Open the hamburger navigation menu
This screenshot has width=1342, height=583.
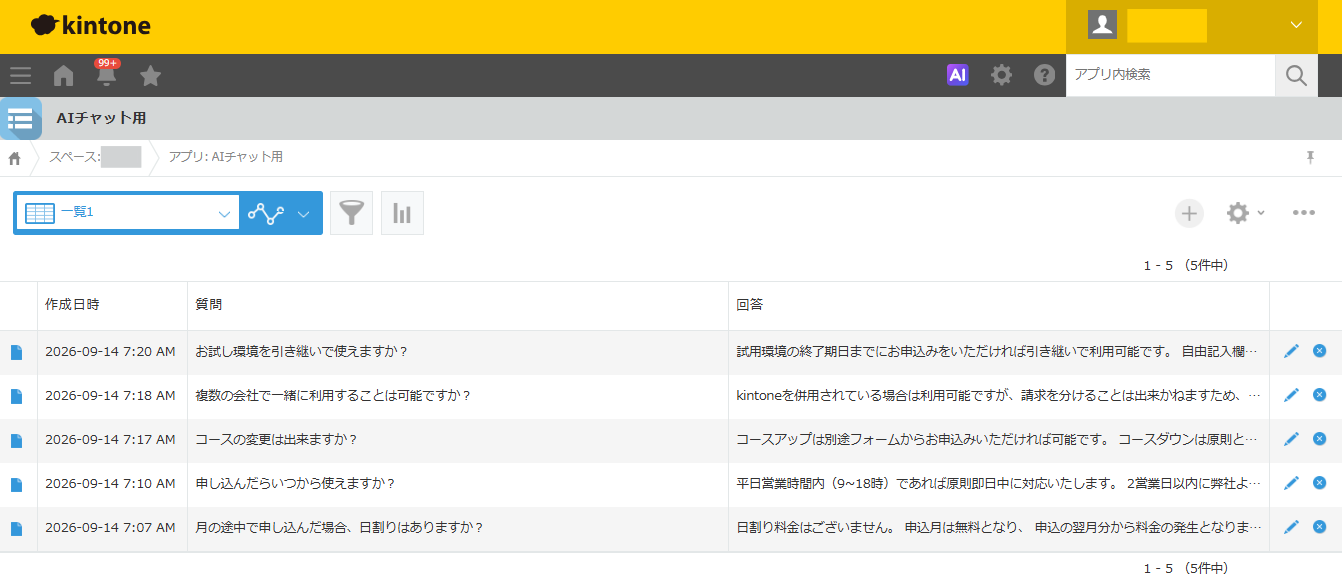20,75
